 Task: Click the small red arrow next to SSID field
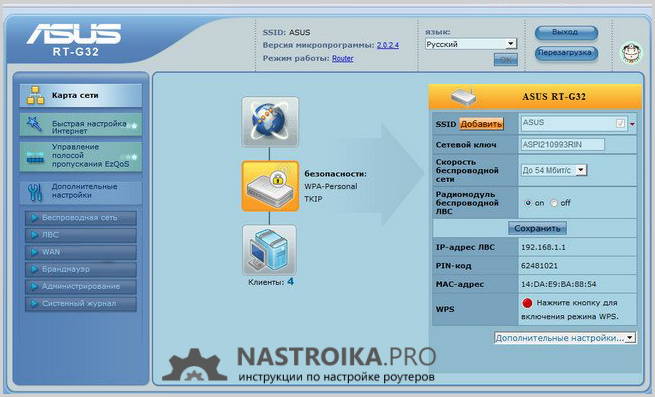tap(632, 124)
